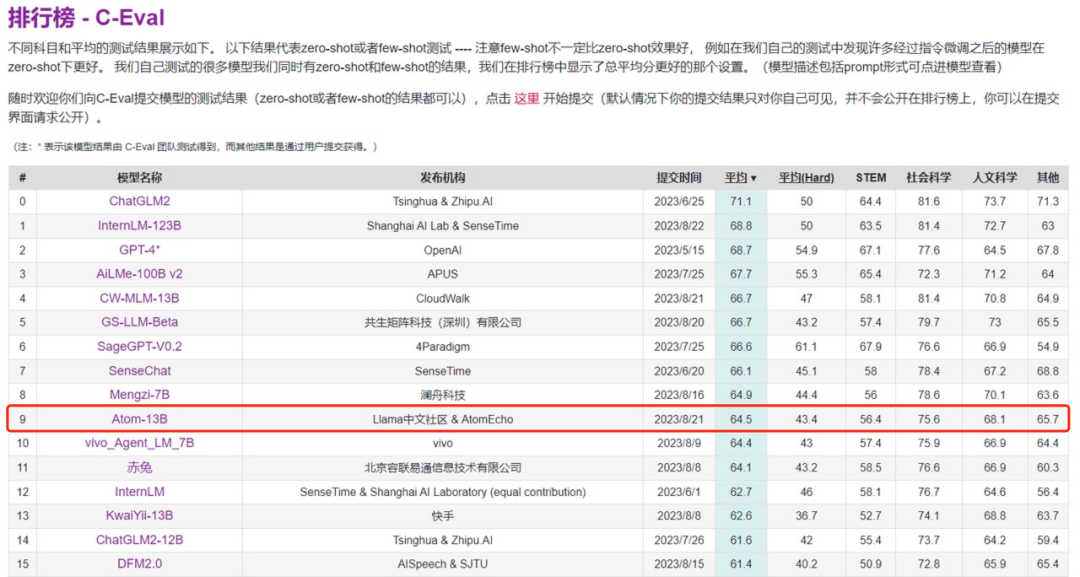This screenshot has width=1080, height=577.
Task: Select the 67.9 STEM score cell
Action: (x=871, y=346)
